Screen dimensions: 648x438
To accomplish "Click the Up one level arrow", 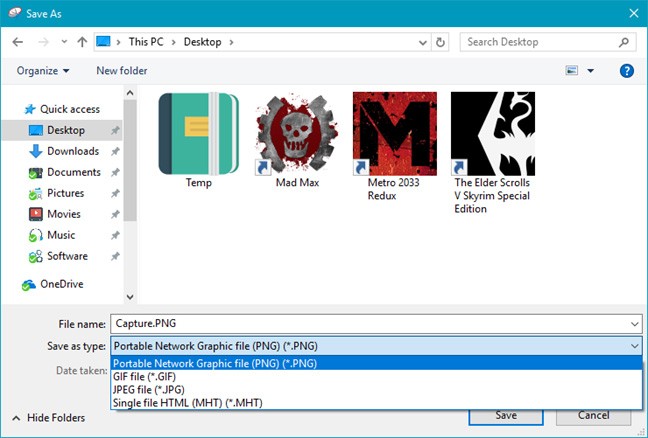I will (81, 42).
